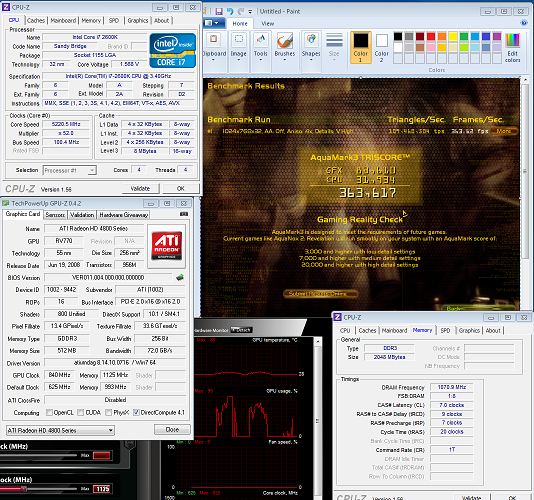Open the Caches tab in top CPU-Z window
The image size is (534, 500).
tap(36, 21)
